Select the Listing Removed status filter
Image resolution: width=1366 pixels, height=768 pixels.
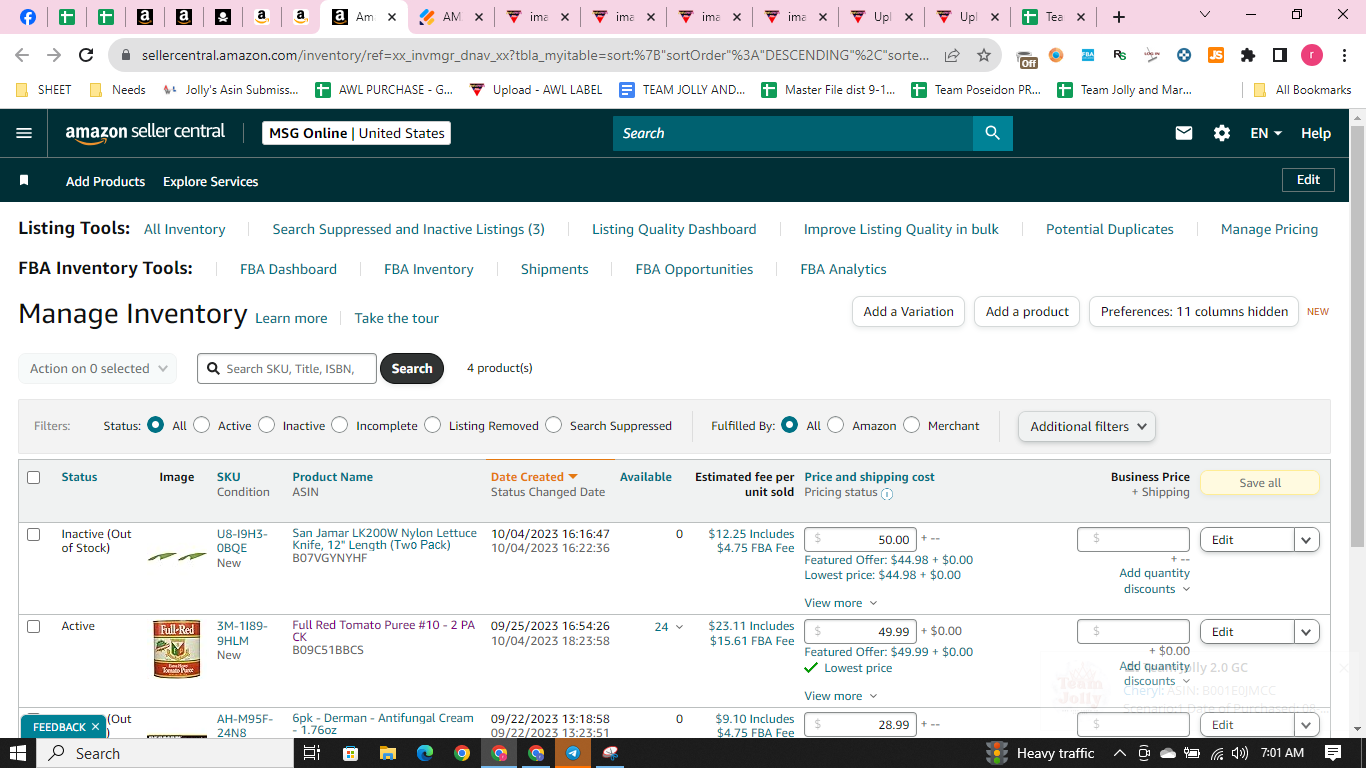[x=432, y=425]
